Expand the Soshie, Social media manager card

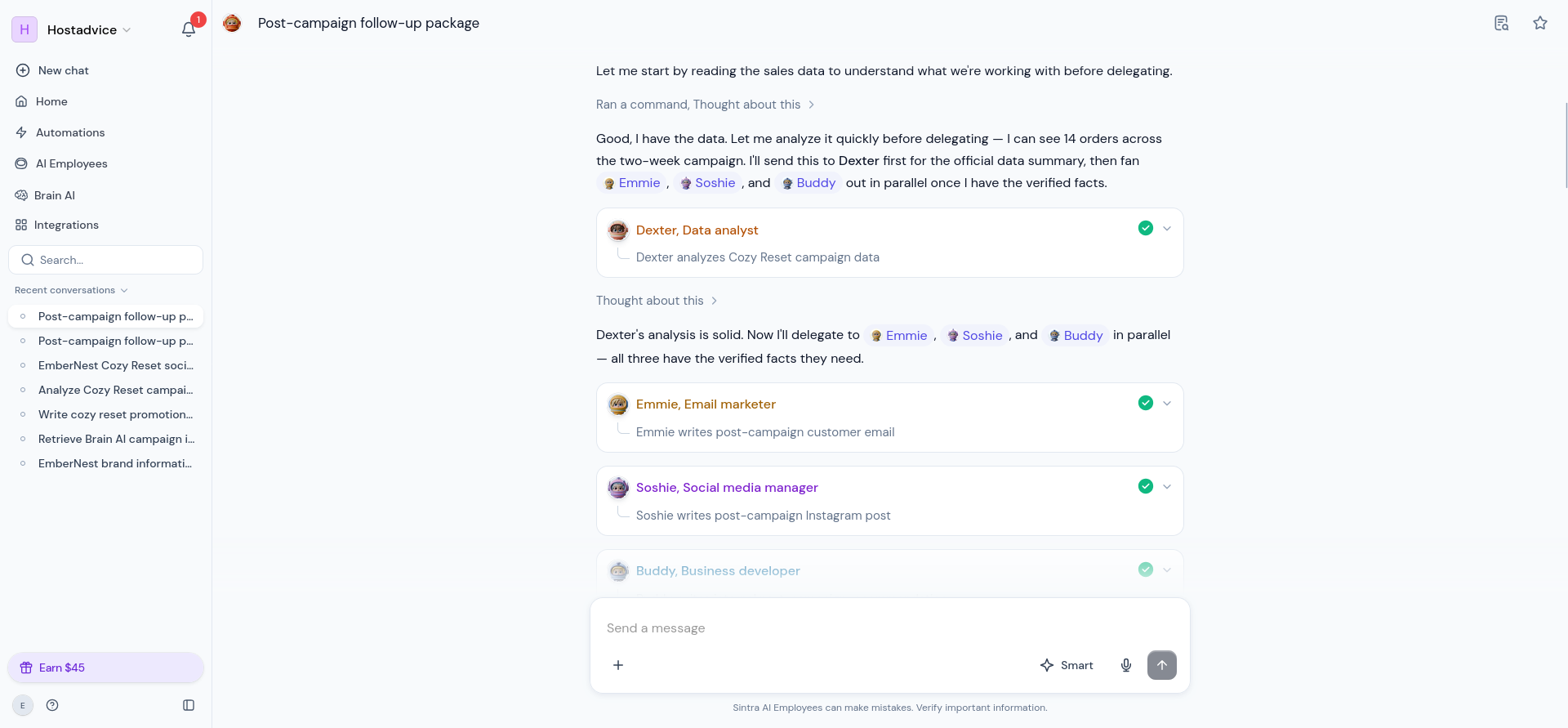pos(1167,487)
